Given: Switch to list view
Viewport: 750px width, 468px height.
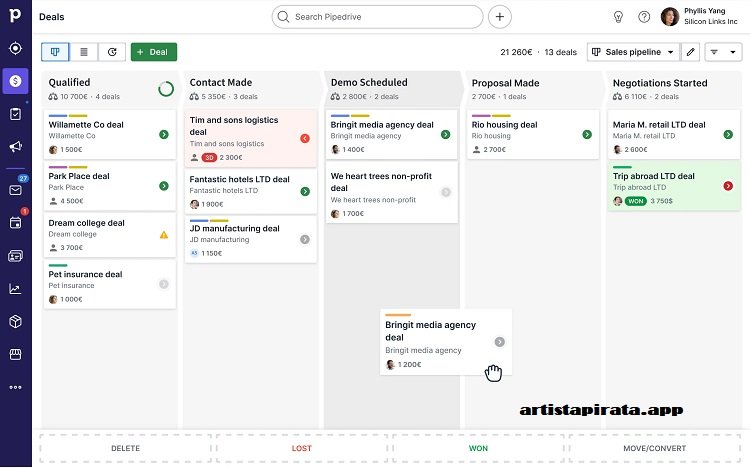Looking at the screenshot, I should point(84,52).
